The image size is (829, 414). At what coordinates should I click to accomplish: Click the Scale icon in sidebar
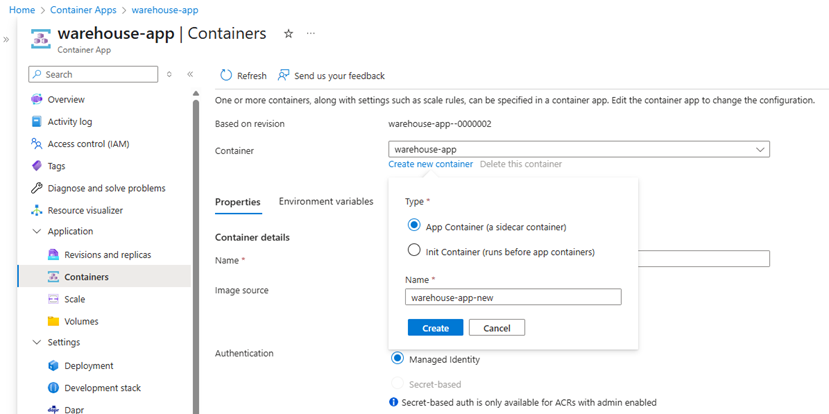pyautogui.click(x=53, y=299)
